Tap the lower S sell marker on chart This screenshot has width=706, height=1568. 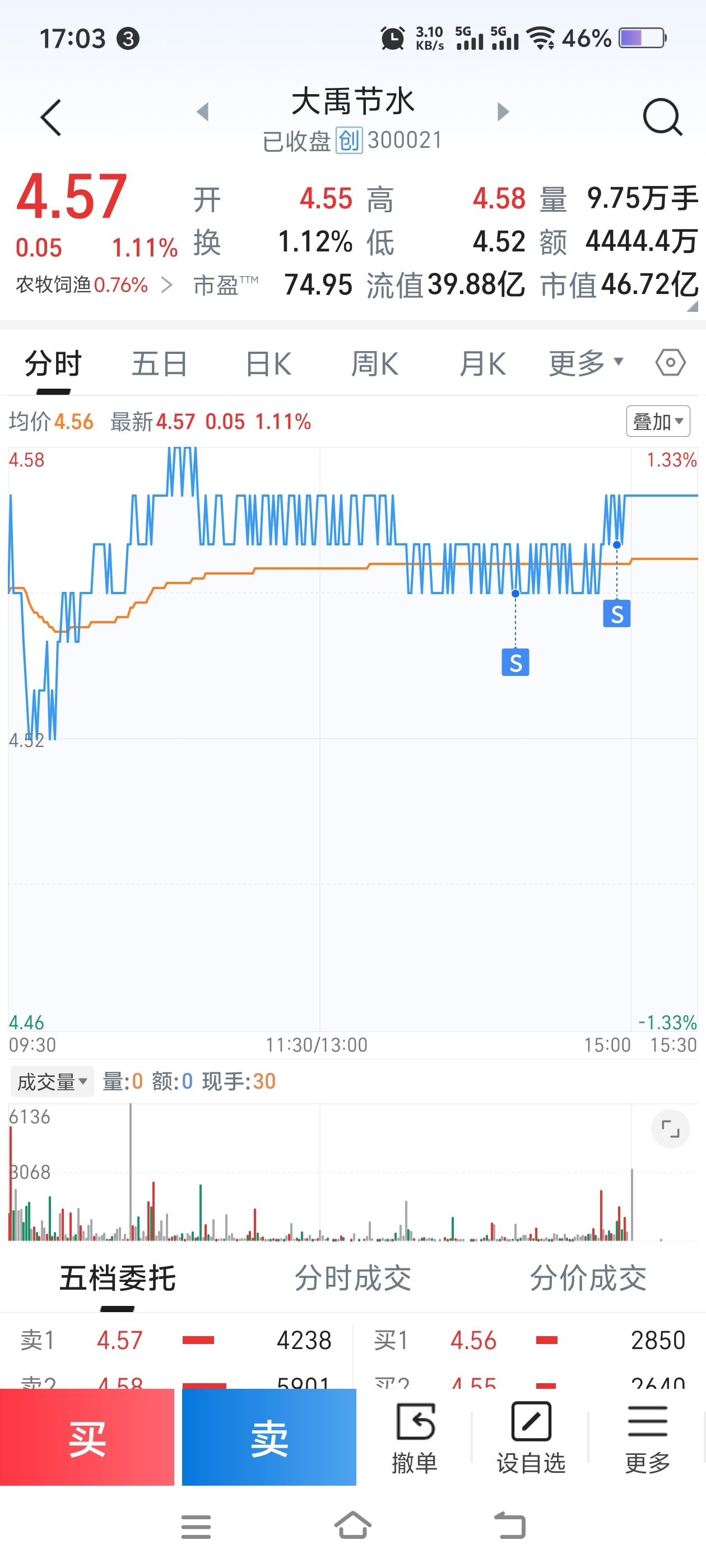515,662
